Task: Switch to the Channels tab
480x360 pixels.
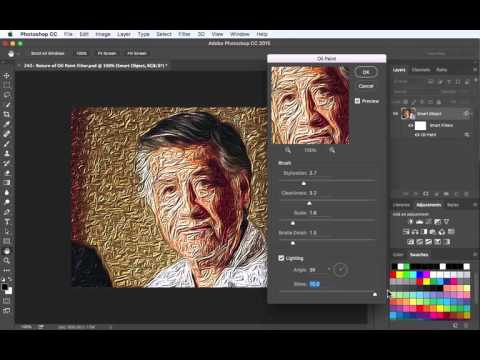Action: (x=421, y=70)
